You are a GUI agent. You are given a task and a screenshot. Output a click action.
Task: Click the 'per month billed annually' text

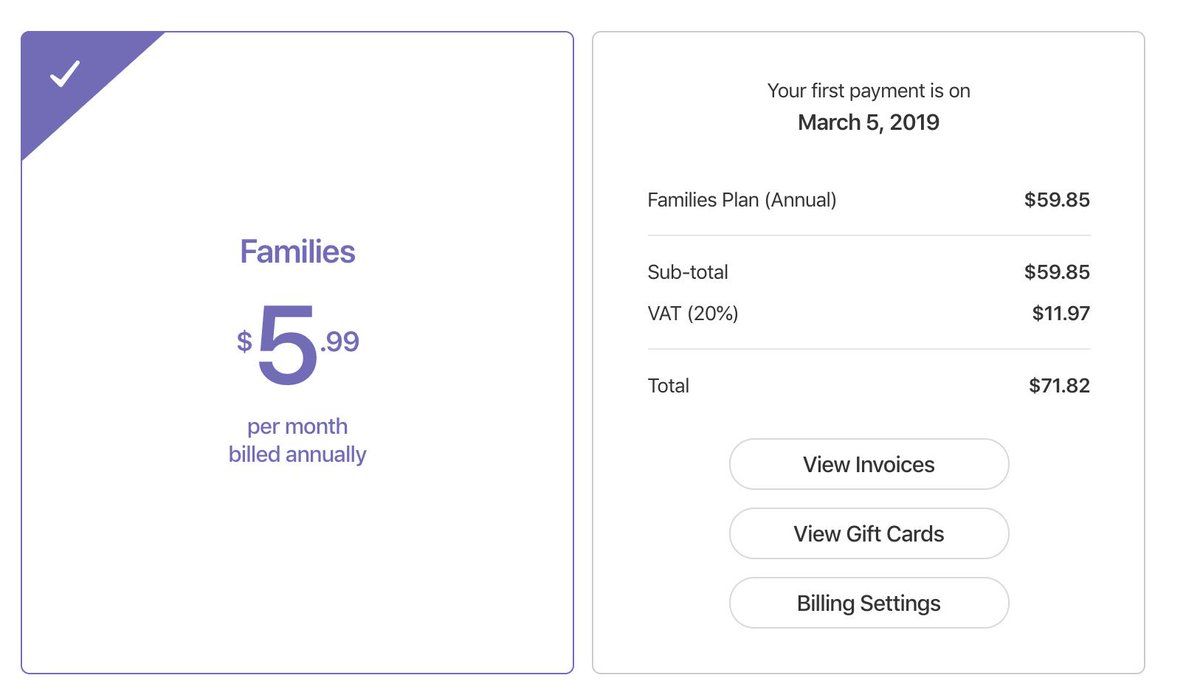pos(297,440)
